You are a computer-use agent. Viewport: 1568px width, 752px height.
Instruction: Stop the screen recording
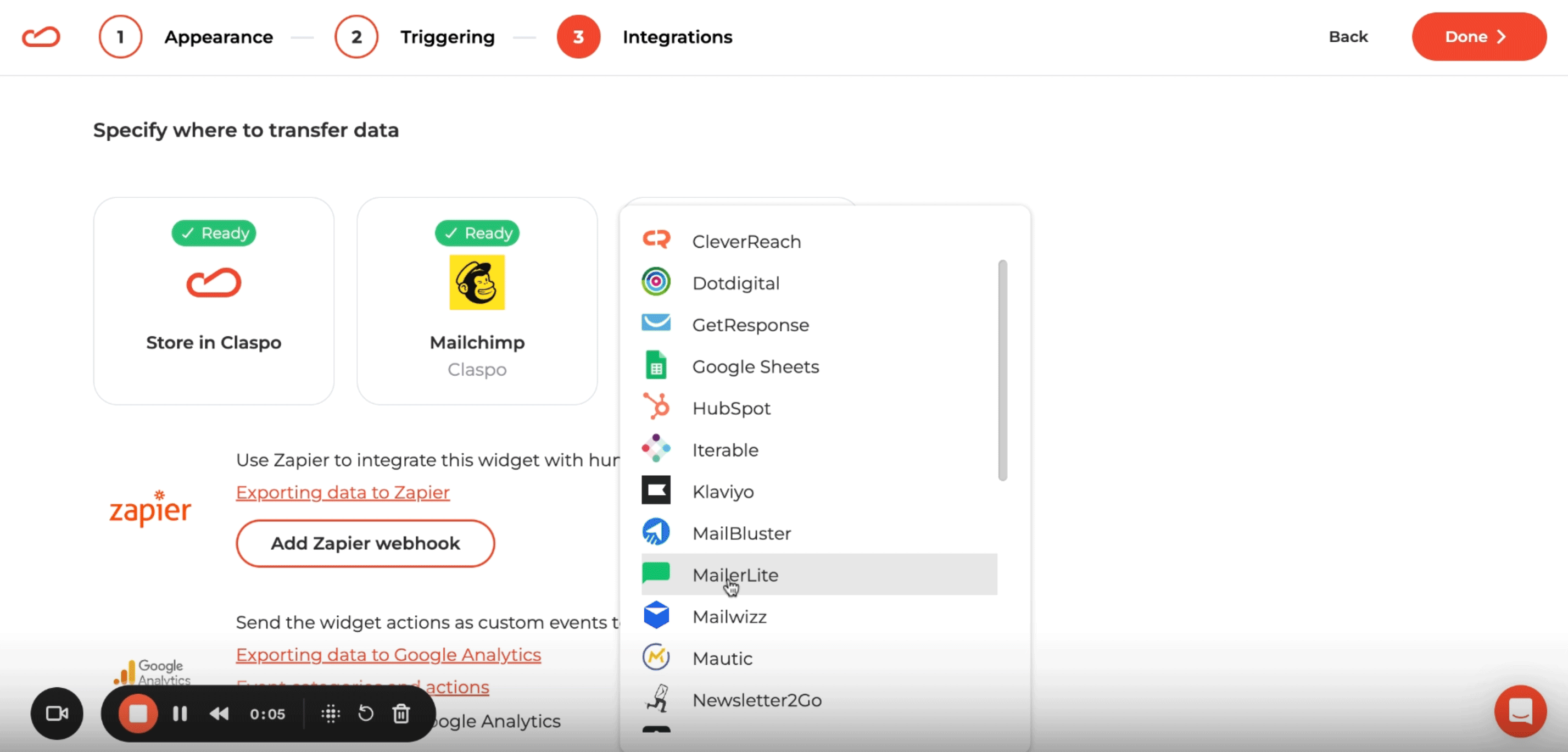click(x=137, y=713)
